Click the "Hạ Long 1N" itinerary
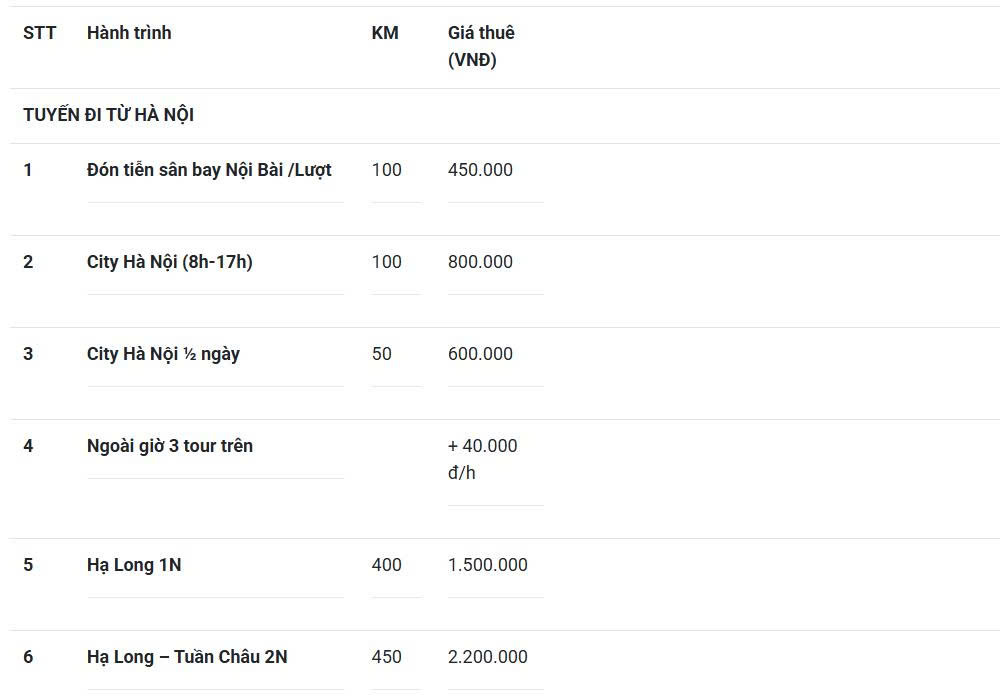This screenshot has width=1000, height=698. 134,565
